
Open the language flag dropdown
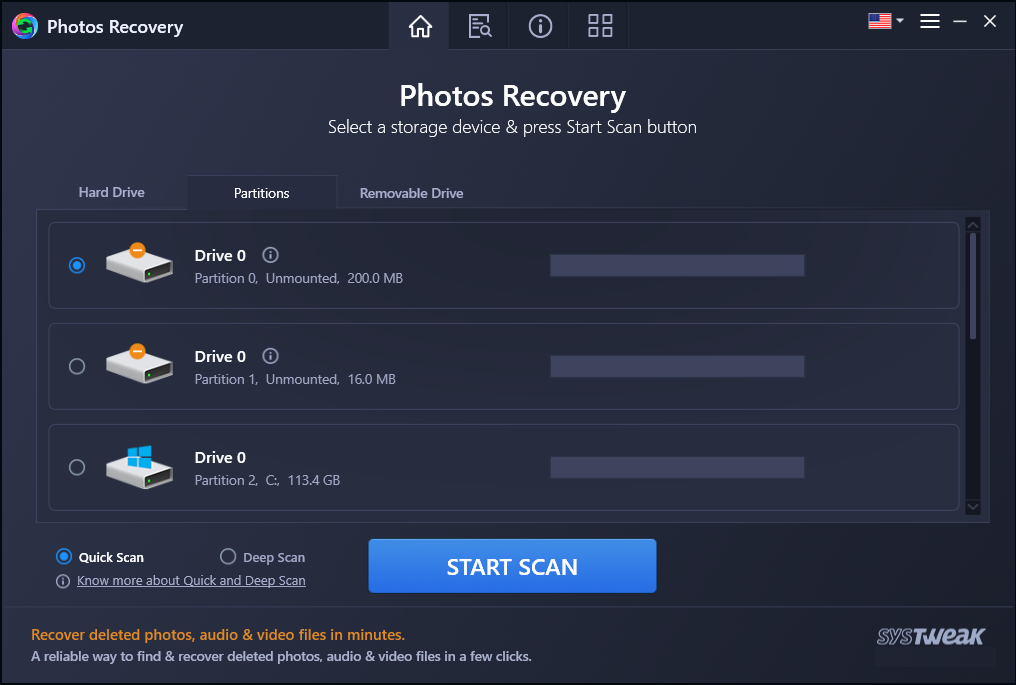(x=885, y=21)
